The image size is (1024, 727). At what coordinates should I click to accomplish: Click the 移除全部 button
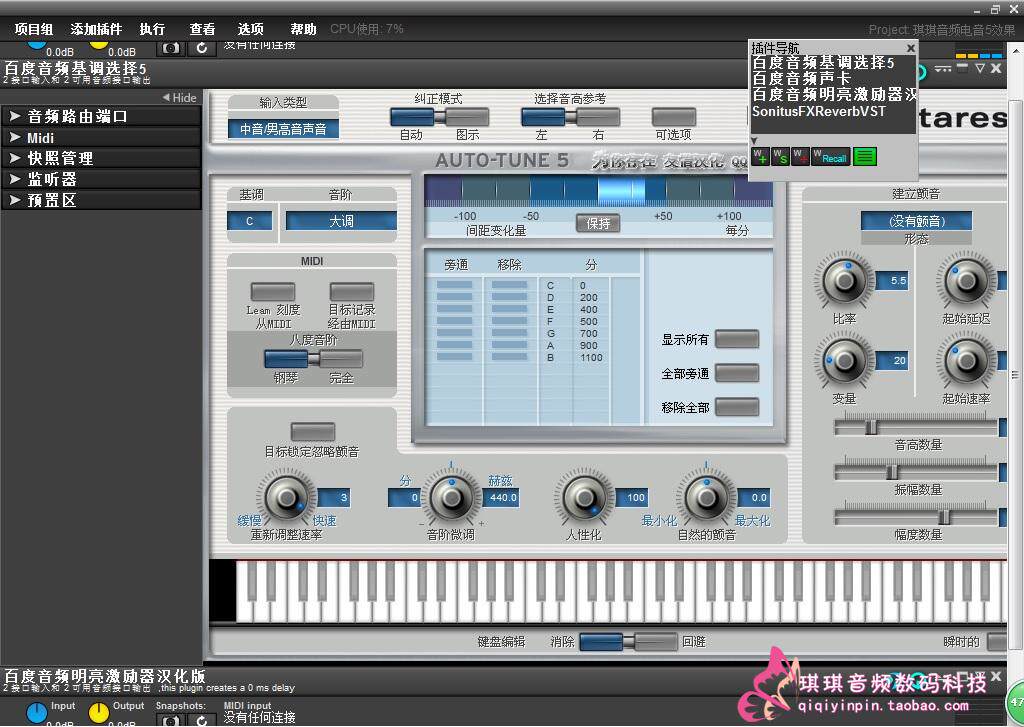(737, 407)
